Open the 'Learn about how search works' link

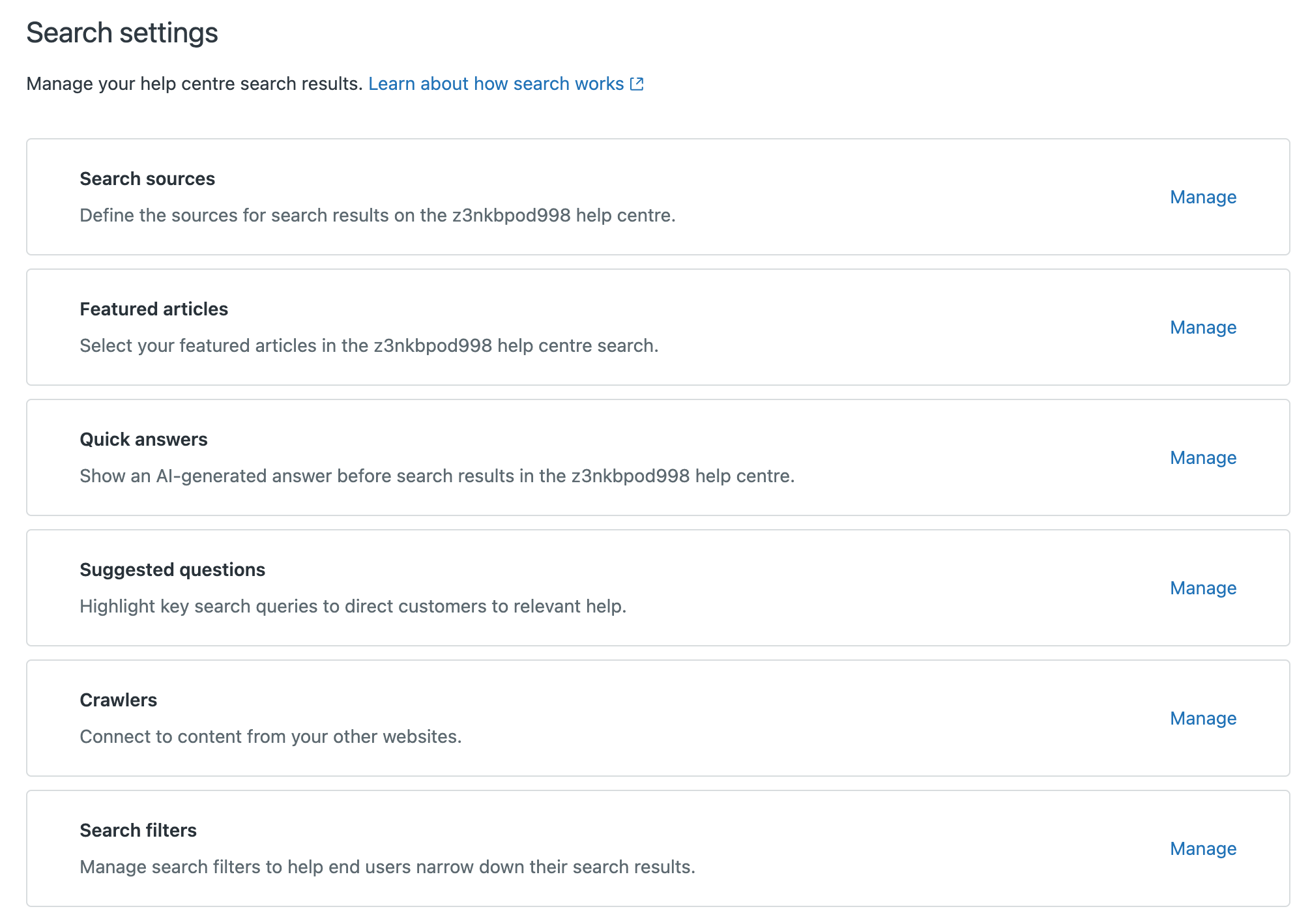(496, 84)
